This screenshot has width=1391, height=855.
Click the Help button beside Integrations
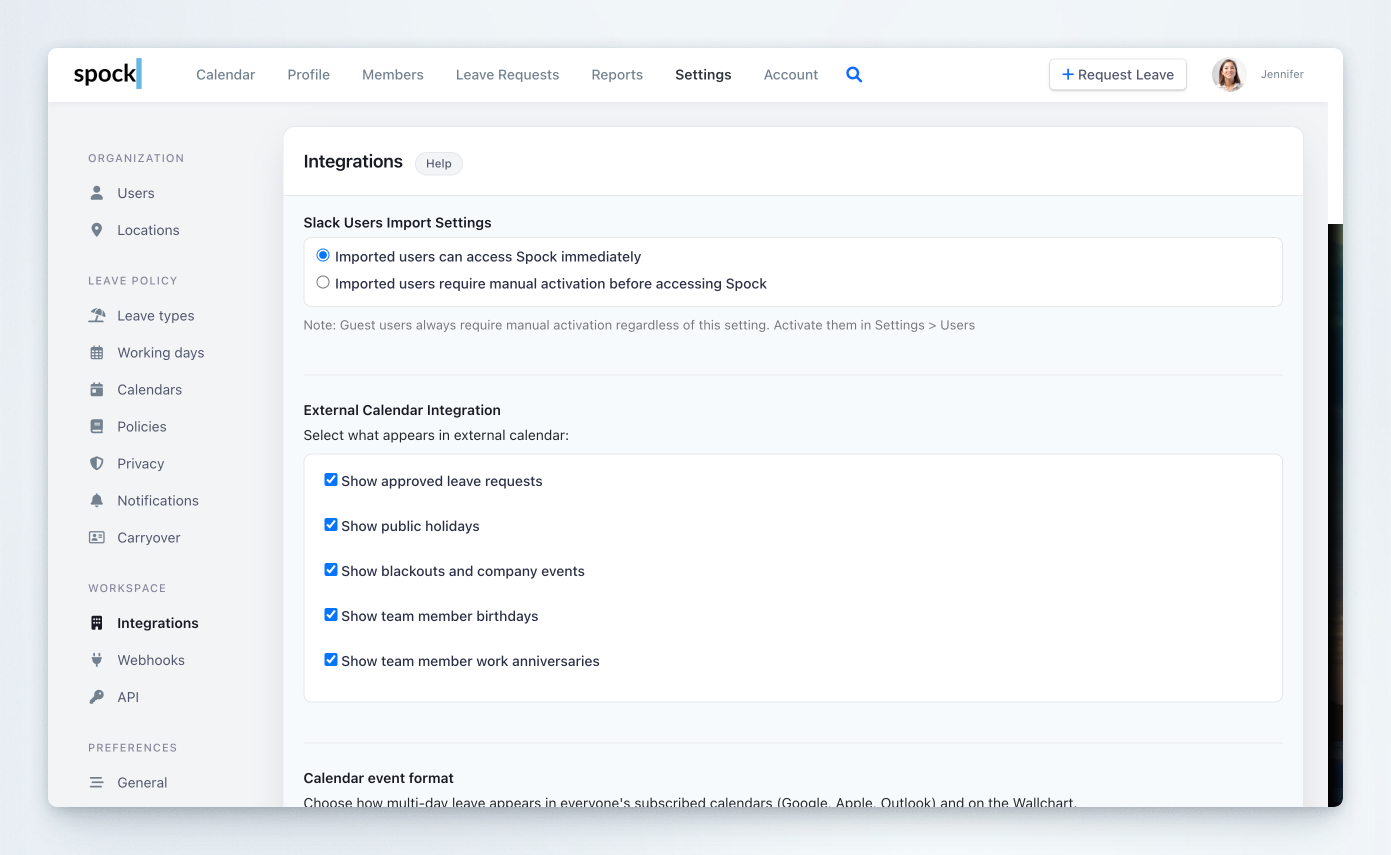439,163
